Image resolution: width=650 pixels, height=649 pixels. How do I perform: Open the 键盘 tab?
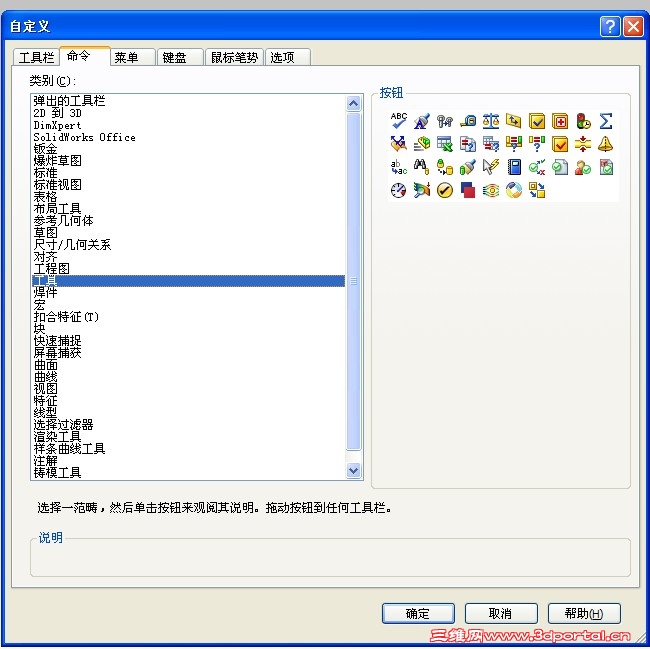[180, 57]
